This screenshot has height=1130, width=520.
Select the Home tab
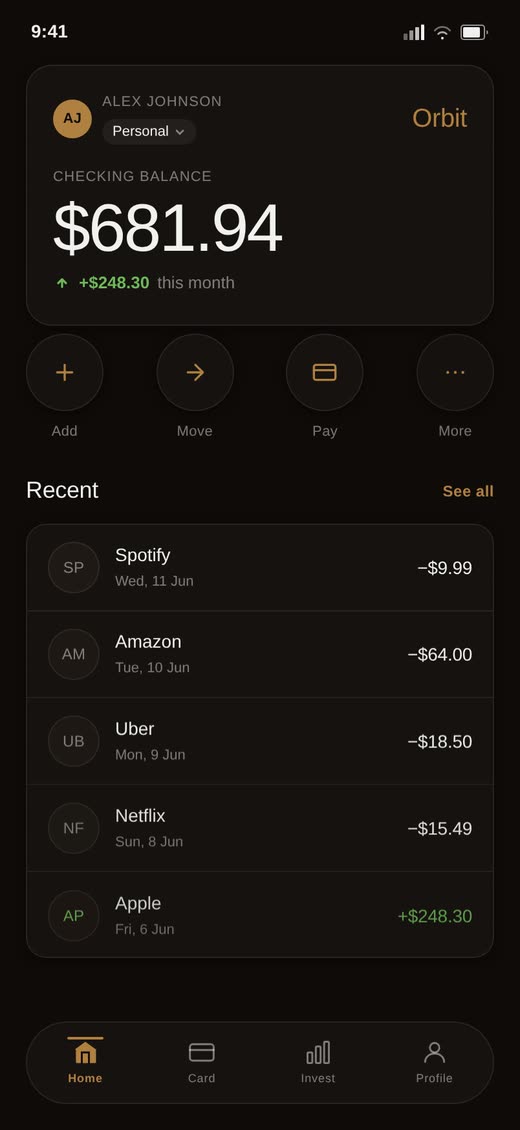(85, 1062)
